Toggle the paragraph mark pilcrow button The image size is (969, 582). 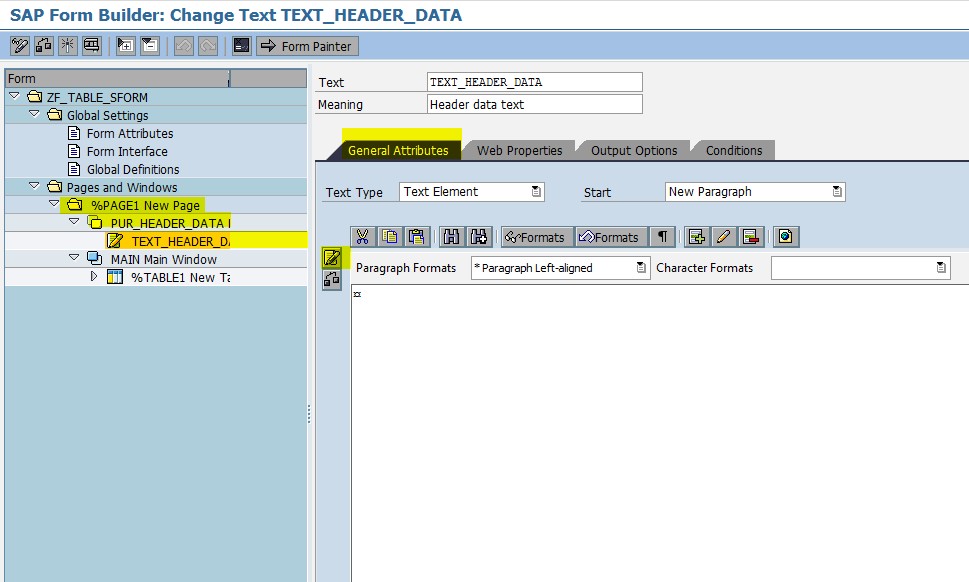click(x=662, y=237)
